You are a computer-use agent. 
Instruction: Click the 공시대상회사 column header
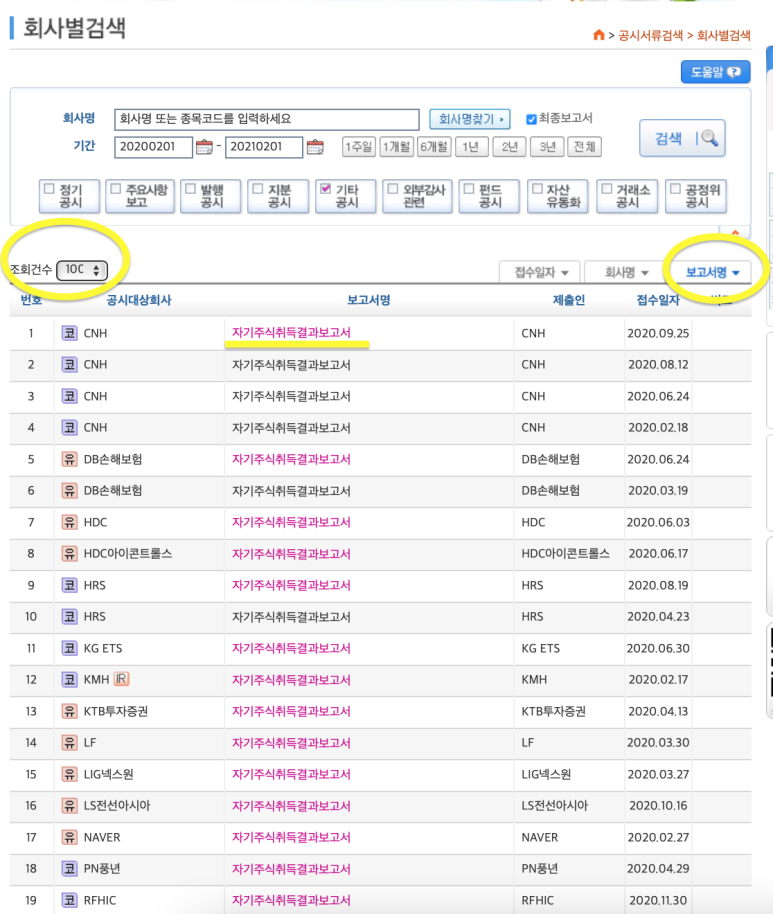tap(139, 300)
